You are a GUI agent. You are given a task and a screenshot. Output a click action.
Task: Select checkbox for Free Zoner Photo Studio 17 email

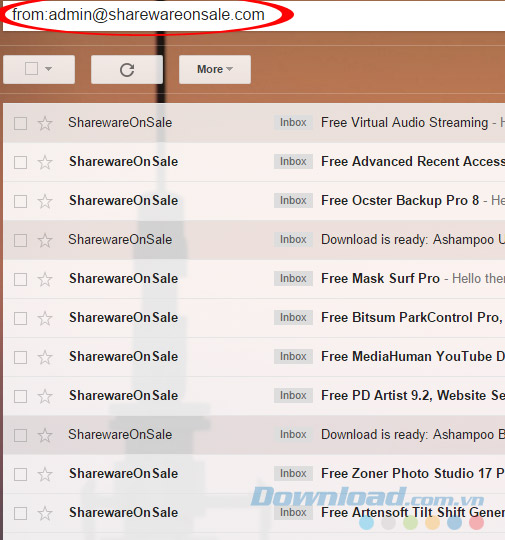tap(20, 474)
